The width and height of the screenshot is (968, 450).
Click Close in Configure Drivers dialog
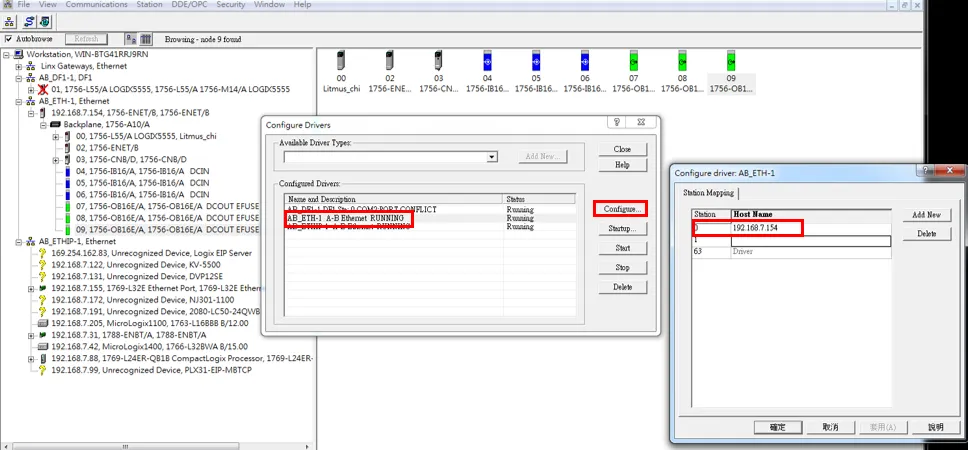(x=622, y=149)
